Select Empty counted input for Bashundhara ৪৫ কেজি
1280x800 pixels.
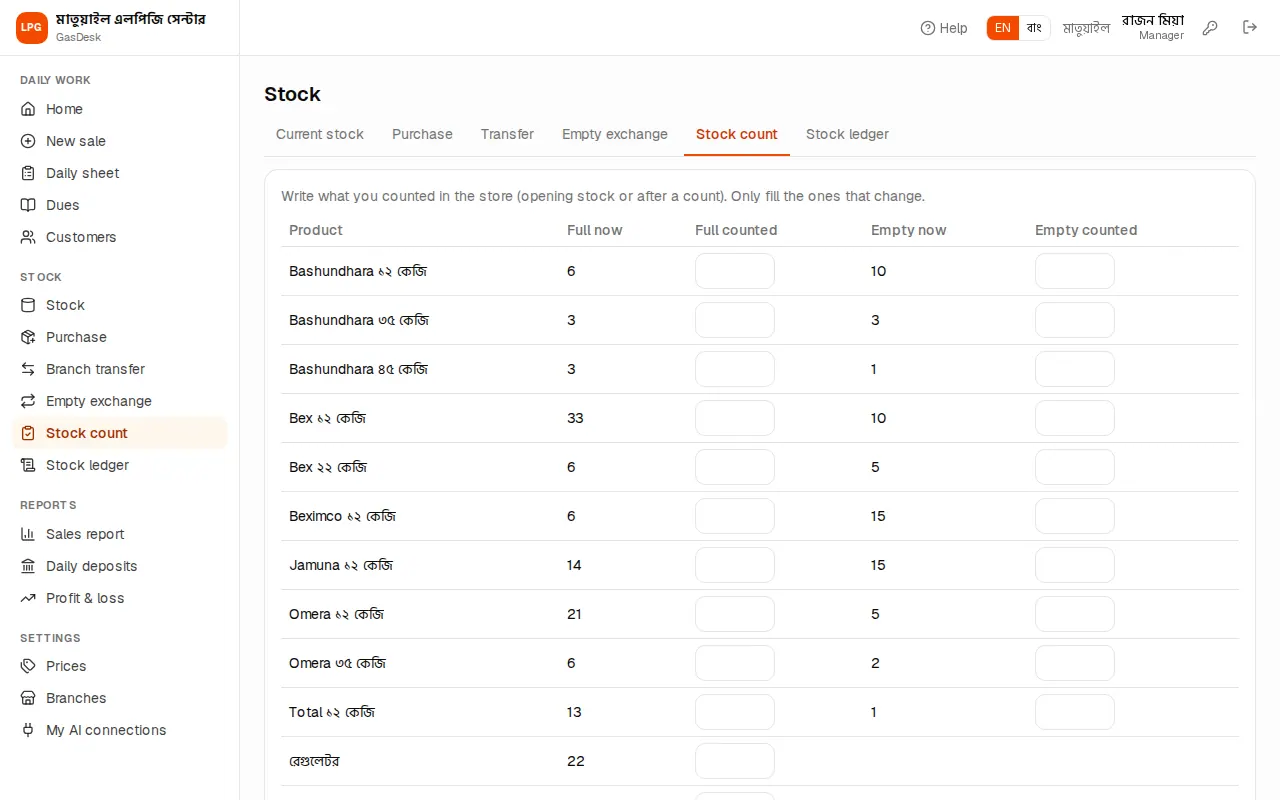click(1075, 369)
